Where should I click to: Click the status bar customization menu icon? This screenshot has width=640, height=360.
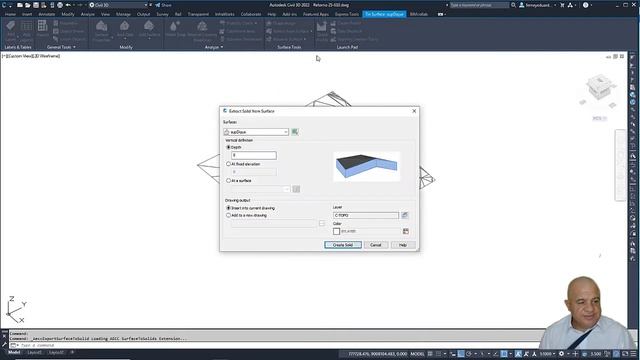633,354
